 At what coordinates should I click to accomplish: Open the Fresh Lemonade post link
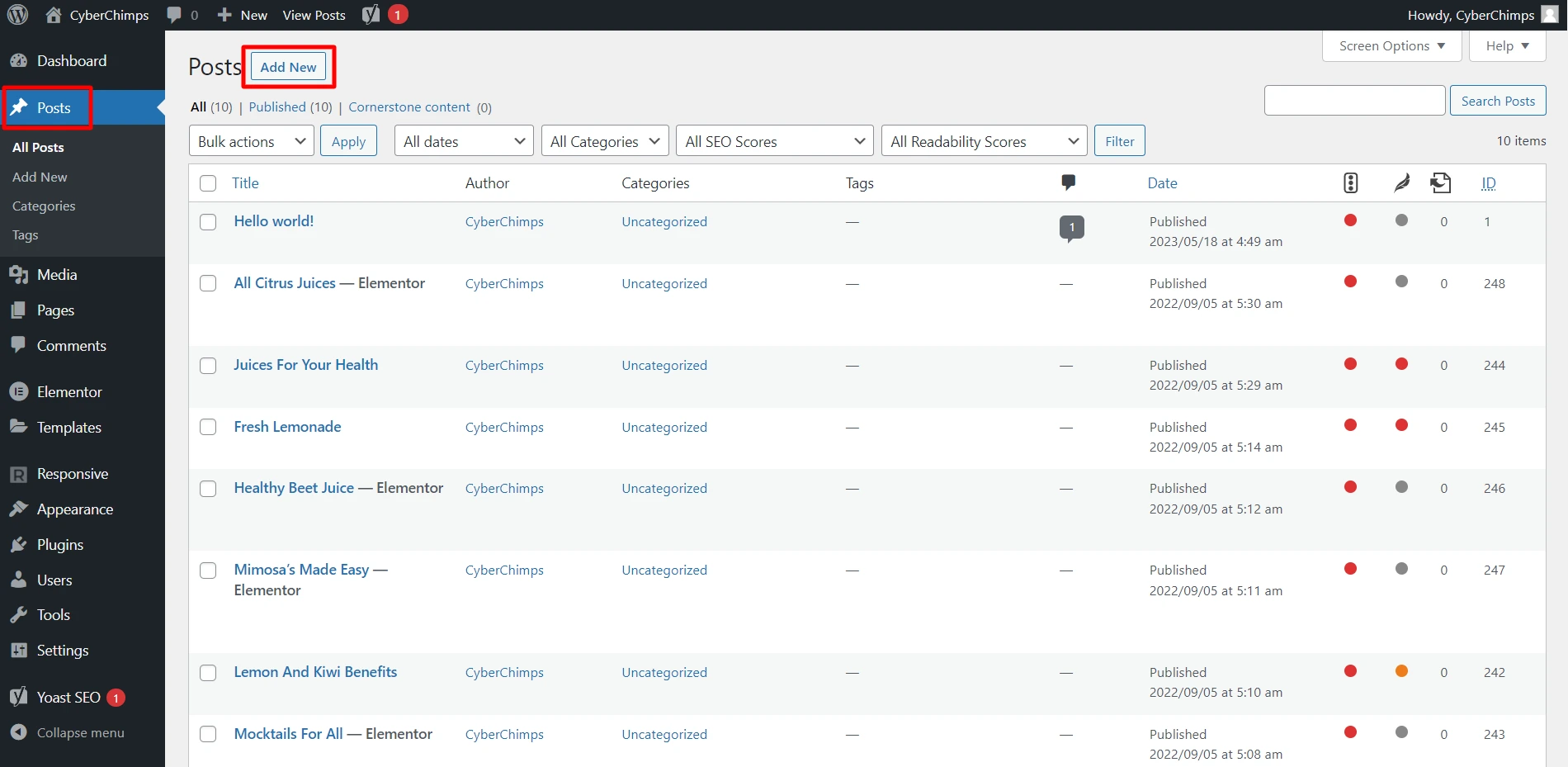point(287,427)
